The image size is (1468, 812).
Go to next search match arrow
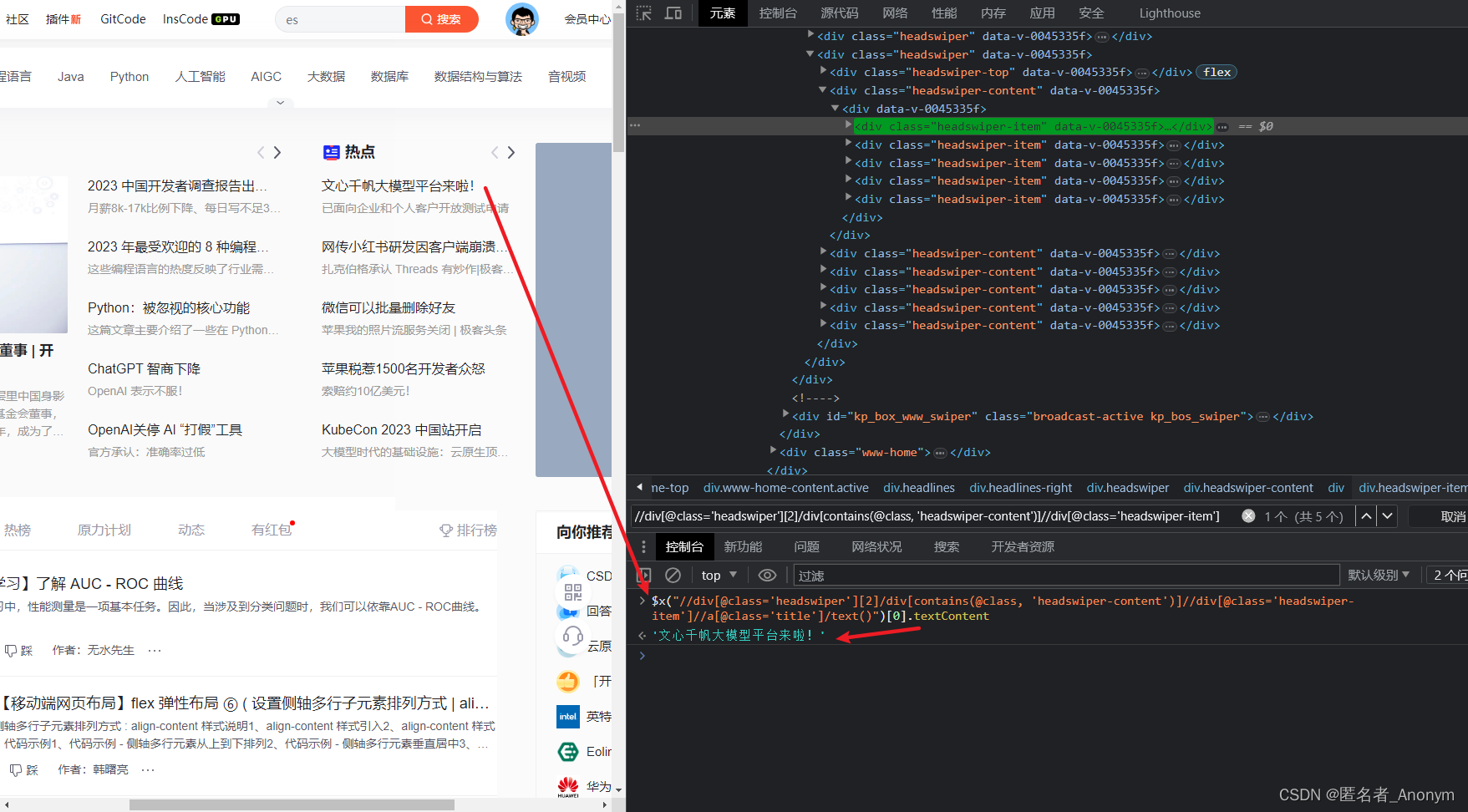[x=1387, y=516]
